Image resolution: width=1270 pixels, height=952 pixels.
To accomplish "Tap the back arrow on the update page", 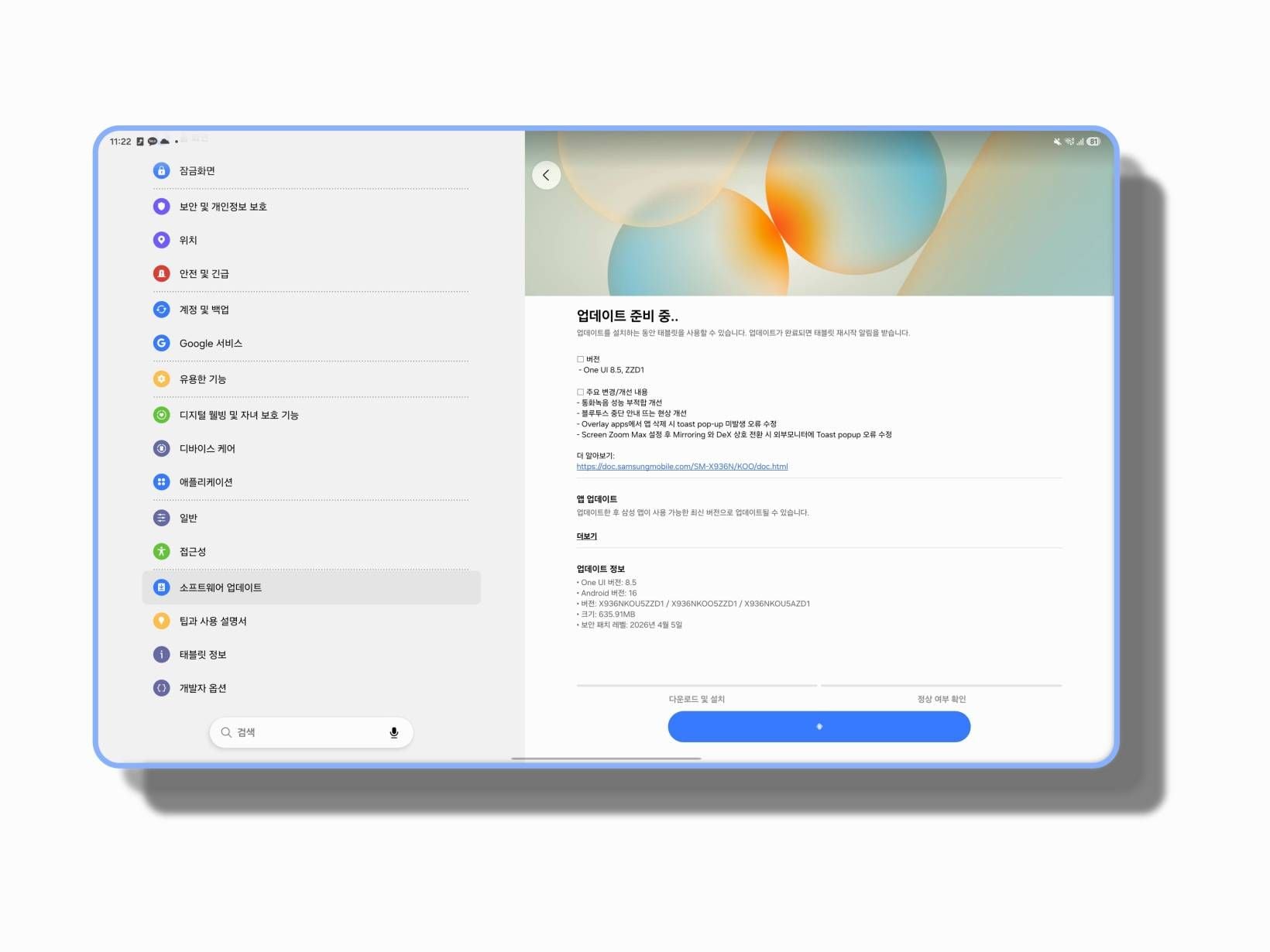I will tap(546, 175).
